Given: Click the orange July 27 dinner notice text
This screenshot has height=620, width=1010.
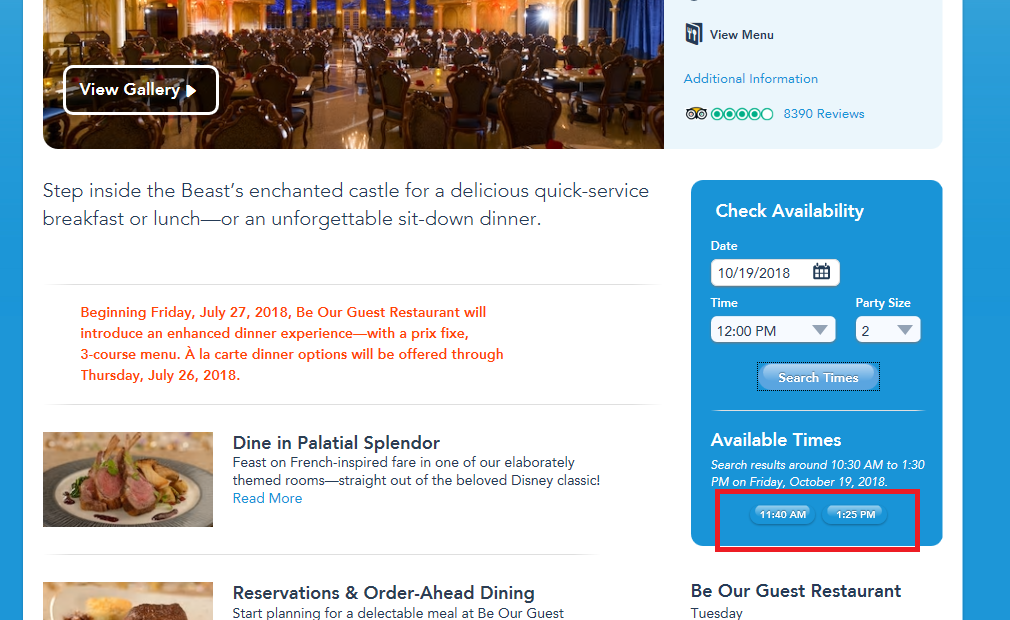Looking at the screenshot, I should tap(292, 344).
